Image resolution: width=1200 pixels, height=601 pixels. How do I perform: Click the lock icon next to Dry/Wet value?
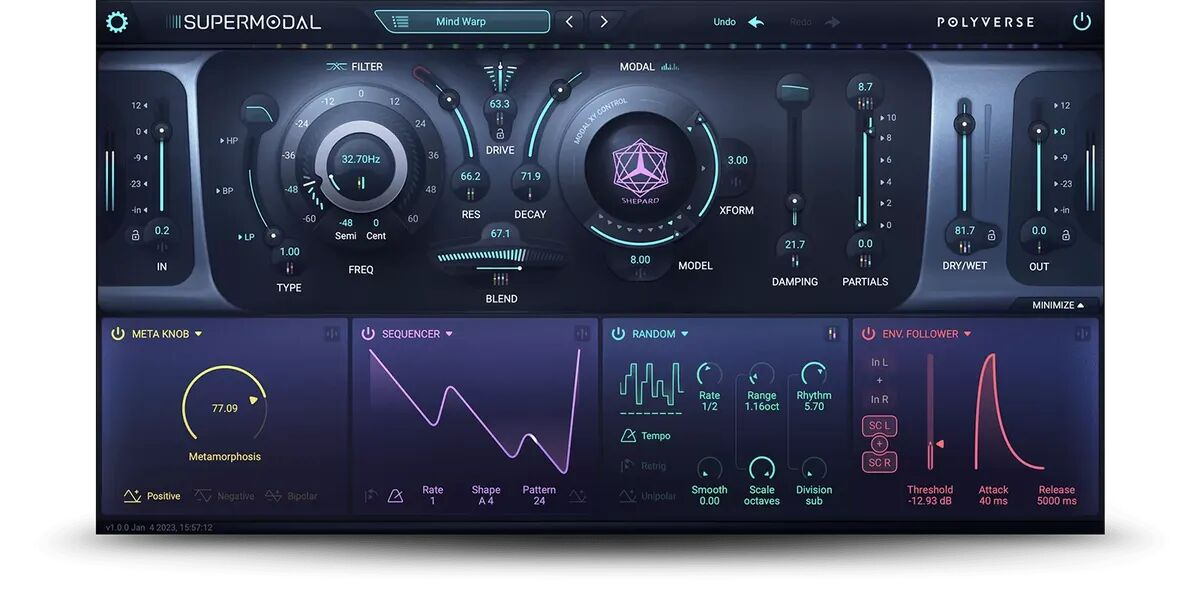pos(991,235)
